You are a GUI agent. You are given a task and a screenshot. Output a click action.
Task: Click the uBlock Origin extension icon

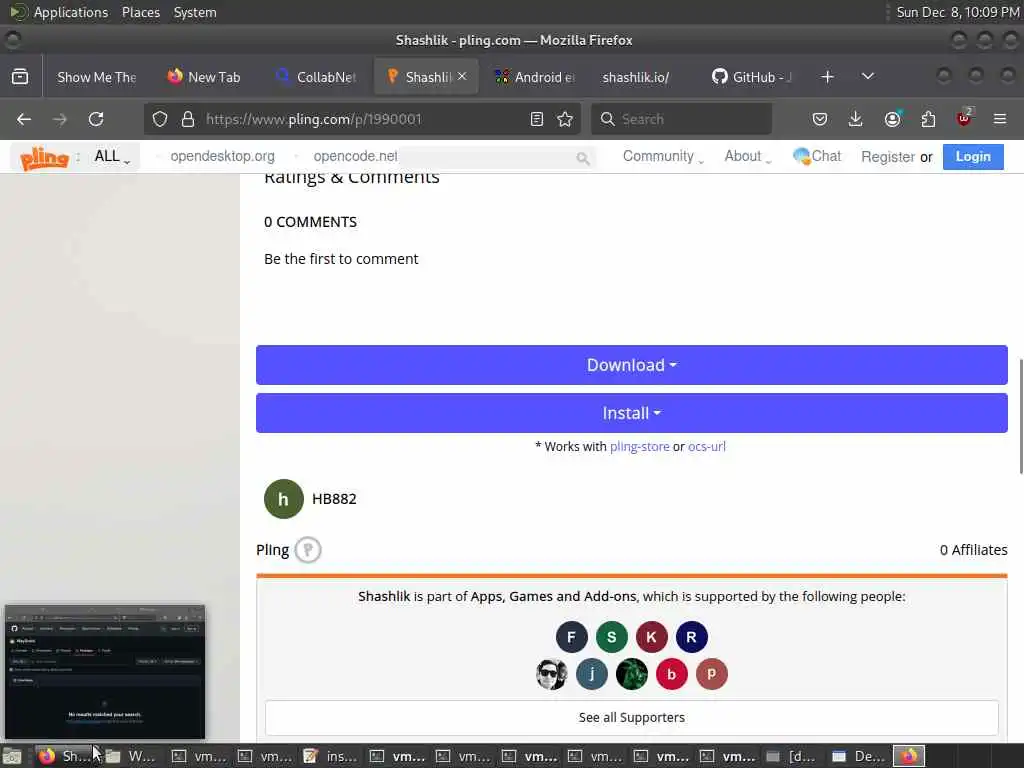point(964,118)
